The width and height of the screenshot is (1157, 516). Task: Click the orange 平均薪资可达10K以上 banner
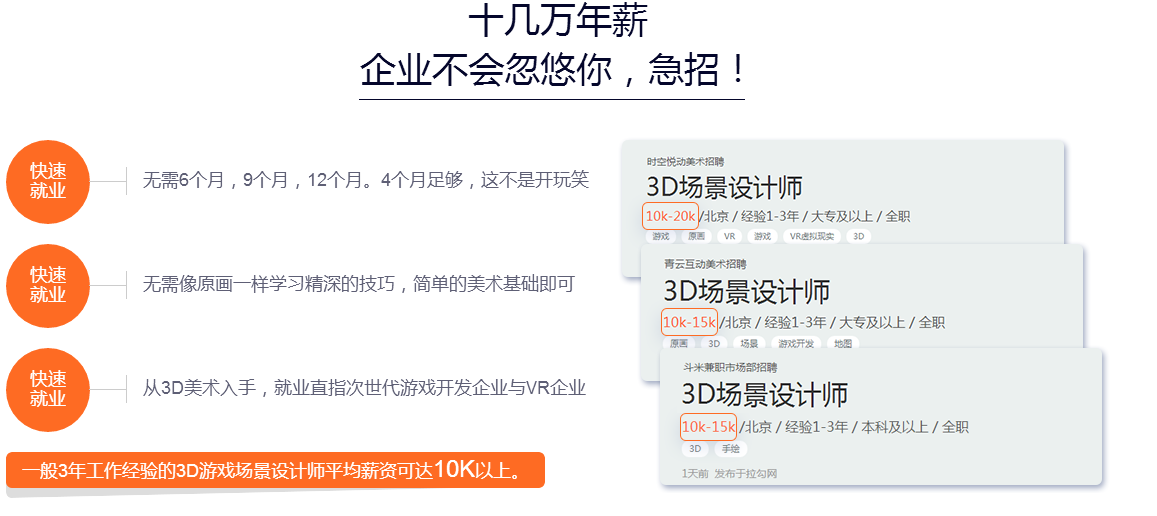point(275,469)
